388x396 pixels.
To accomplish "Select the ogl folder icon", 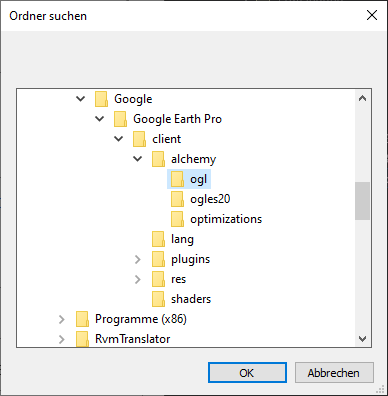I will (177, 179).
